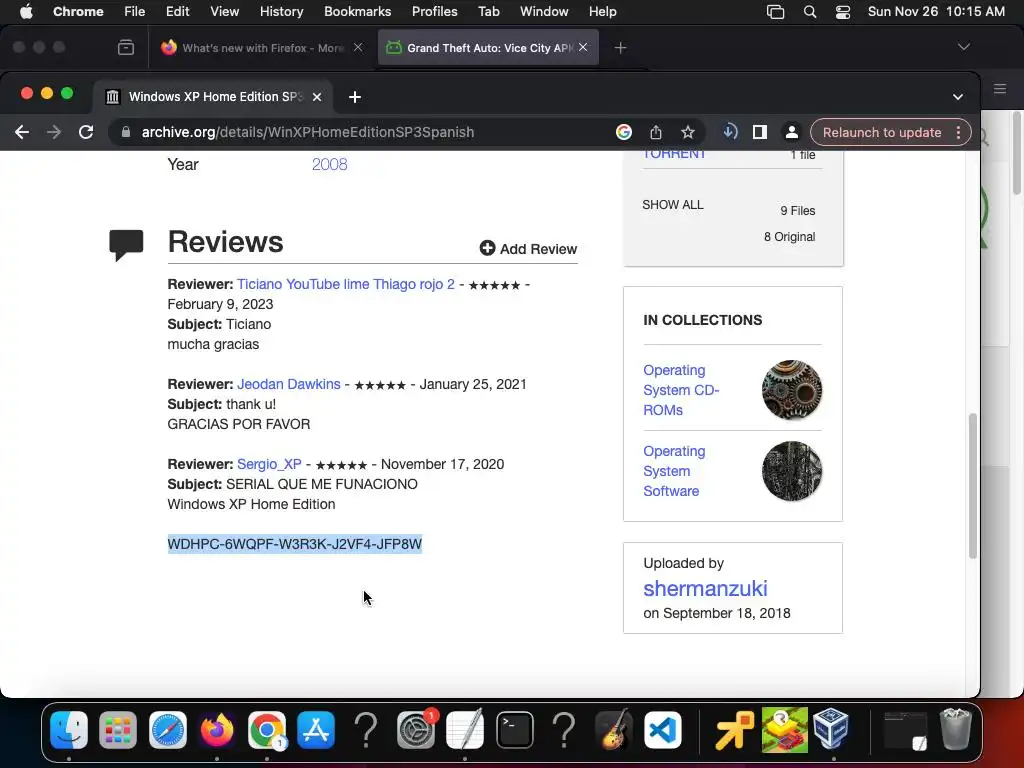Open VirtualBox from the Dock

pyautogui.click(x=831, y=729)
